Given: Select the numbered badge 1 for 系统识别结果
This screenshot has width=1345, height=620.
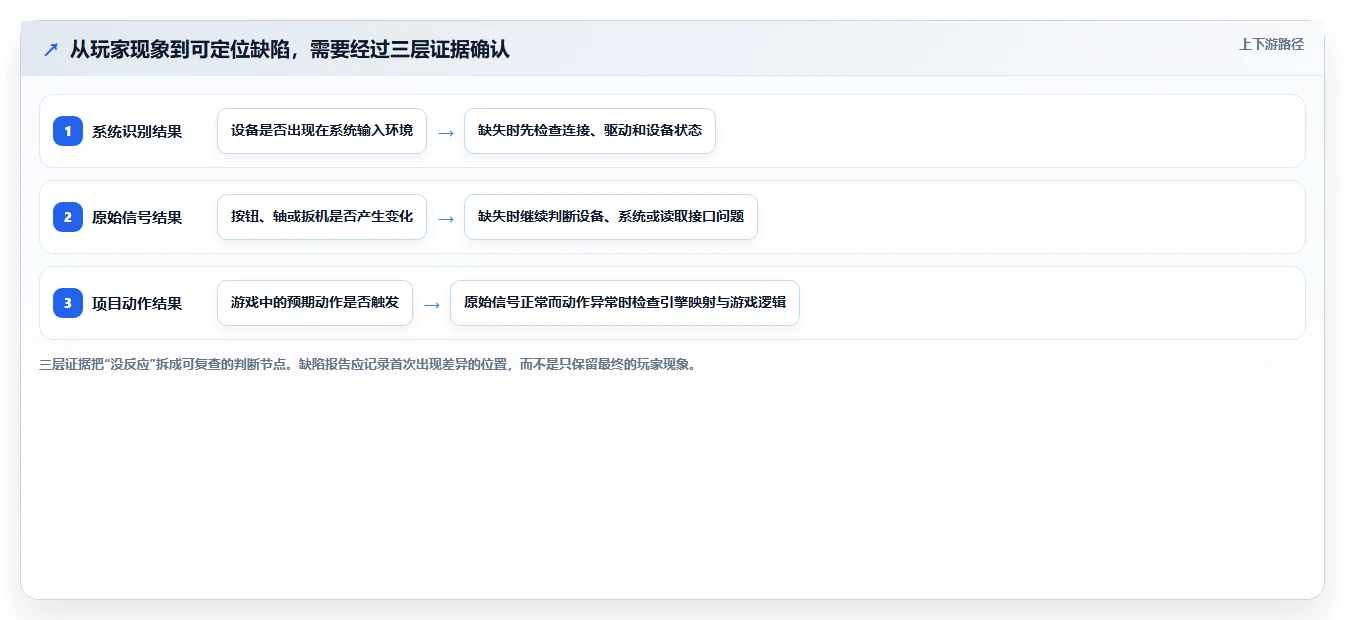Looking at the screenshot, I should coord(68,130).
